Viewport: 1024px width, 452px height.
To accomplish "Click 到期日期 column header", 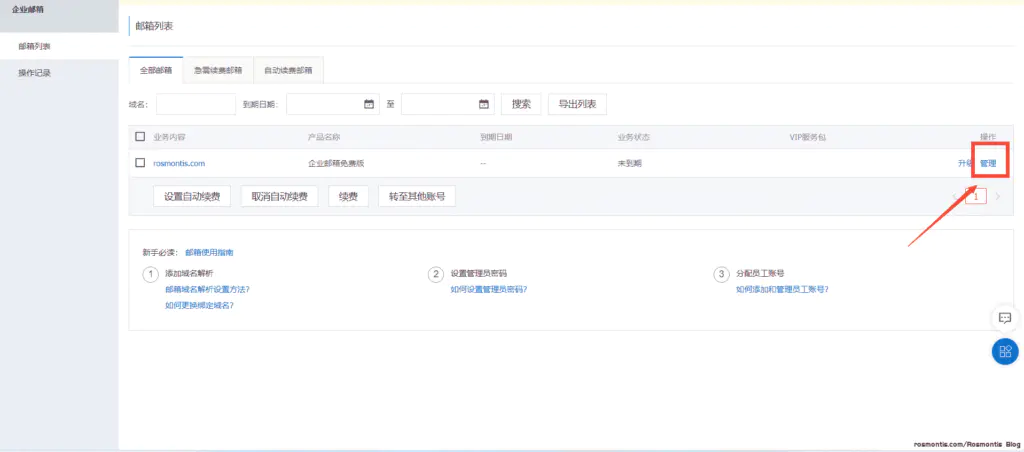I will coord(496,137).
